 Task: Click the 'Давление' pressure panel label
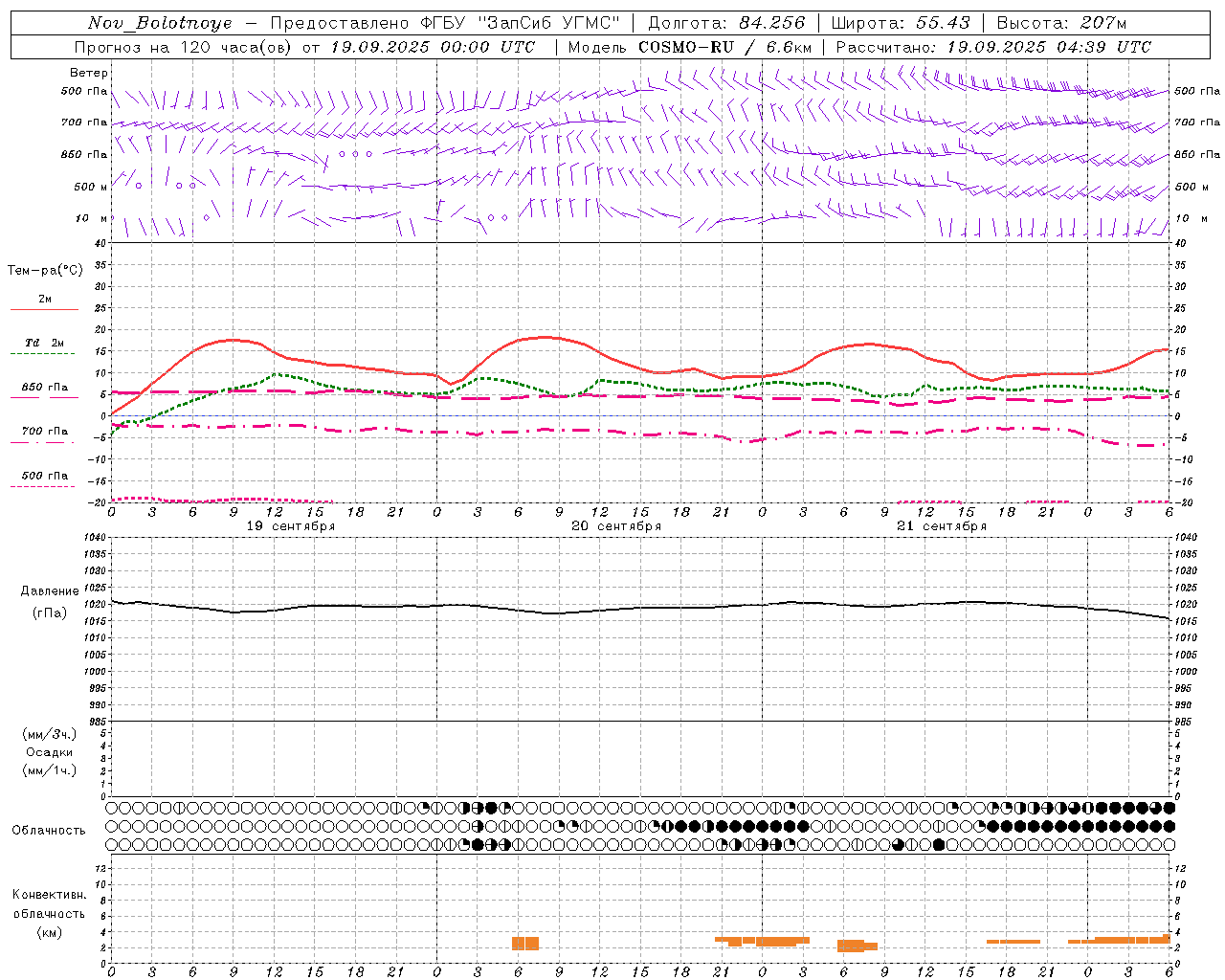50,591
